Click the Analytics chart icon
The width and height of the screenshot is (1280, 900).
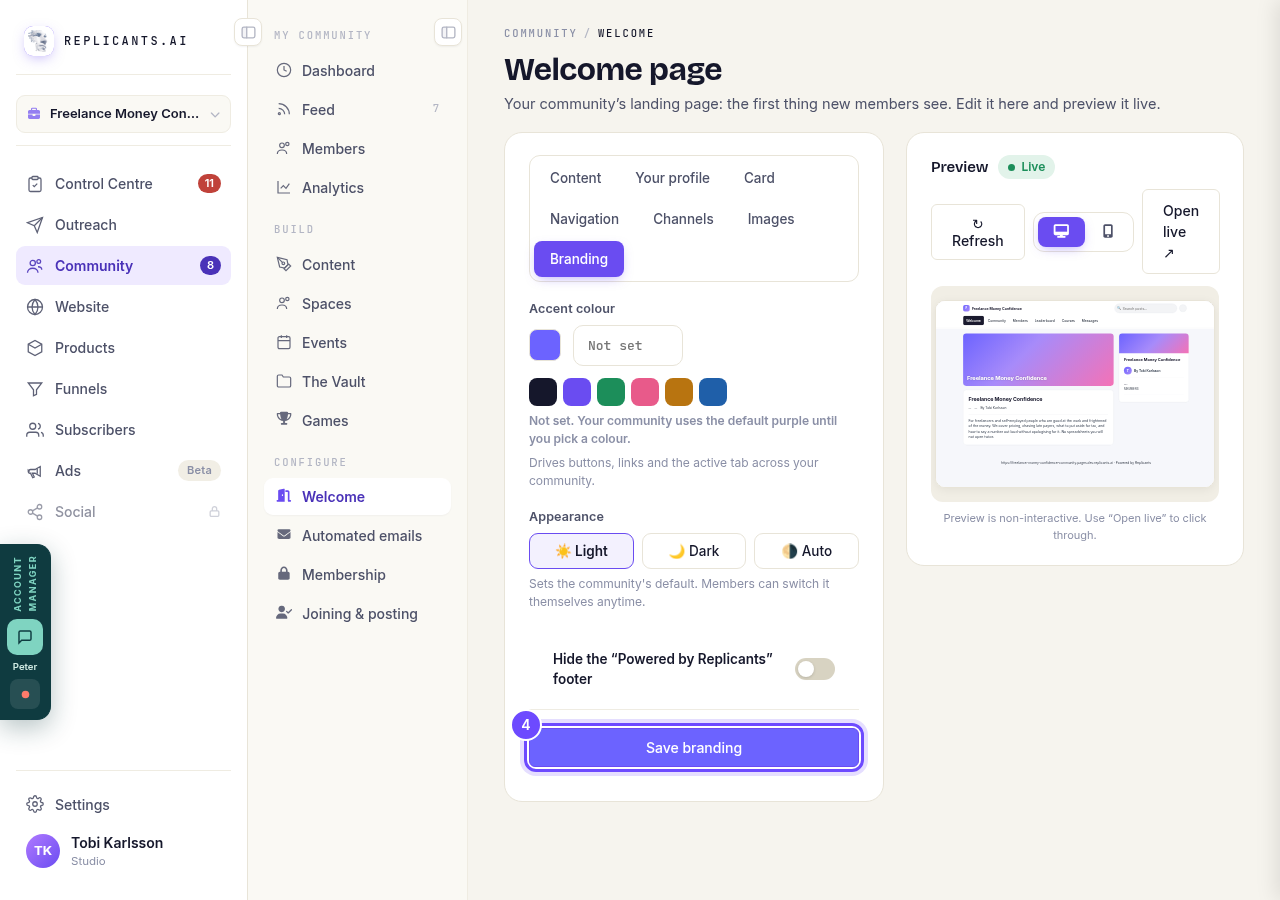point(284,187)
